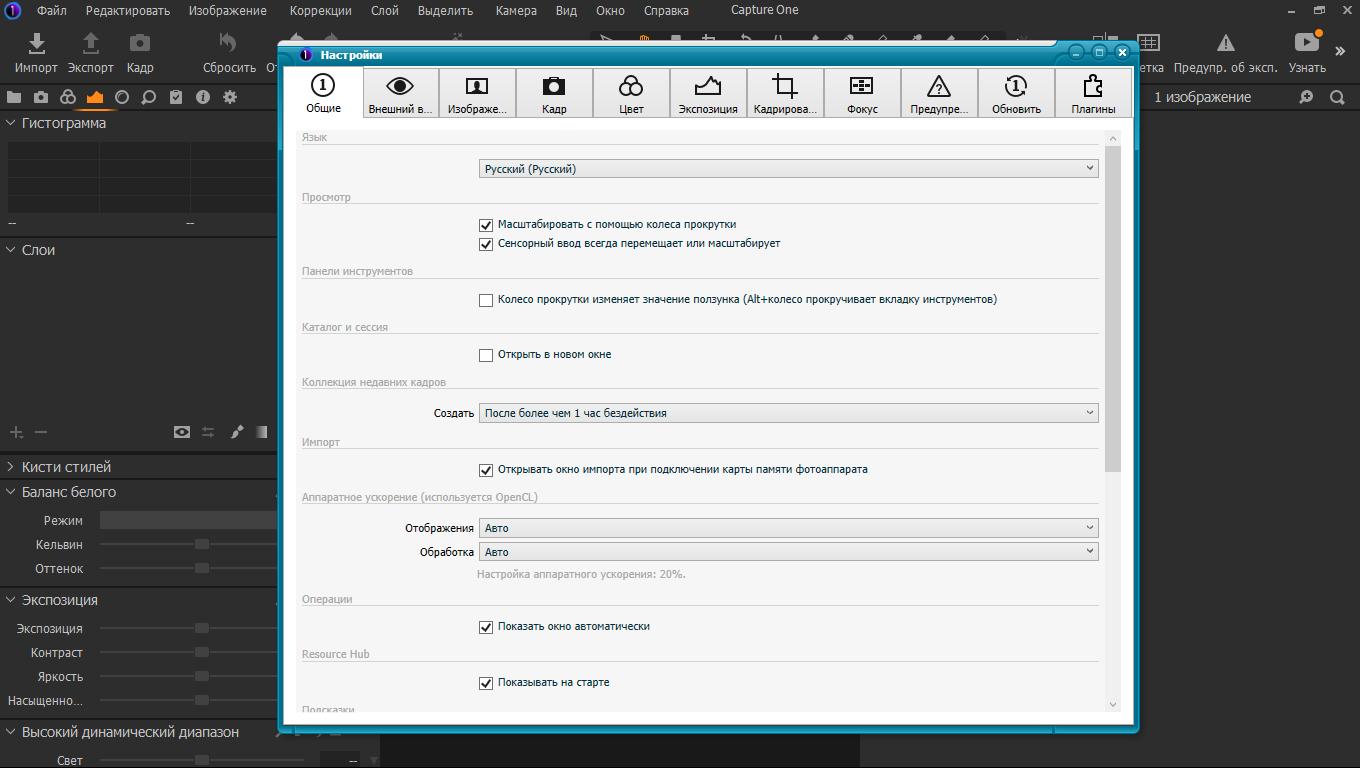Disable Показывать на старте checkbox
This screenshot has height=768, width=1360.
point(486,683)
